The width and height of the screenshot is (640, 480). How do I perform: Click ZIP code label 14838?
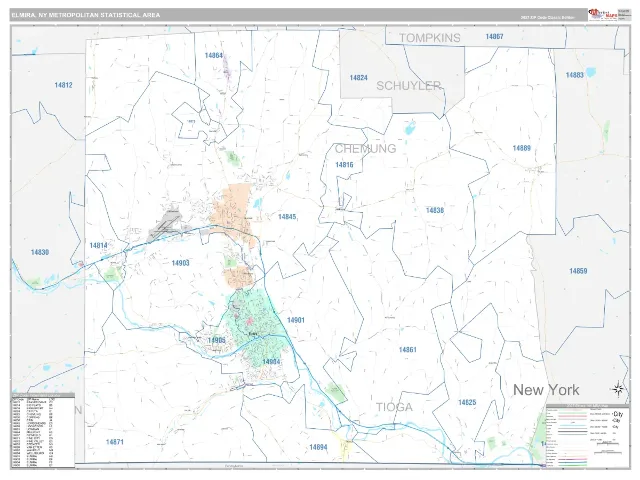435,210
